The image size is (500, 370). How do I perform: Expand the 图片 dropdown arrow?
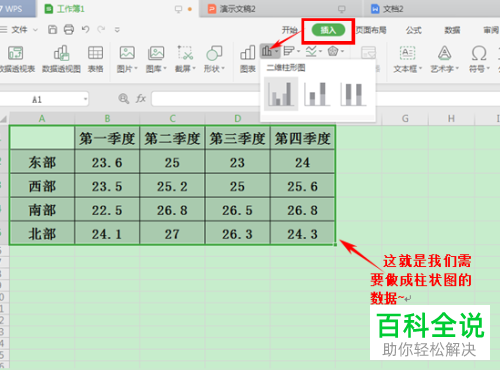136,68
